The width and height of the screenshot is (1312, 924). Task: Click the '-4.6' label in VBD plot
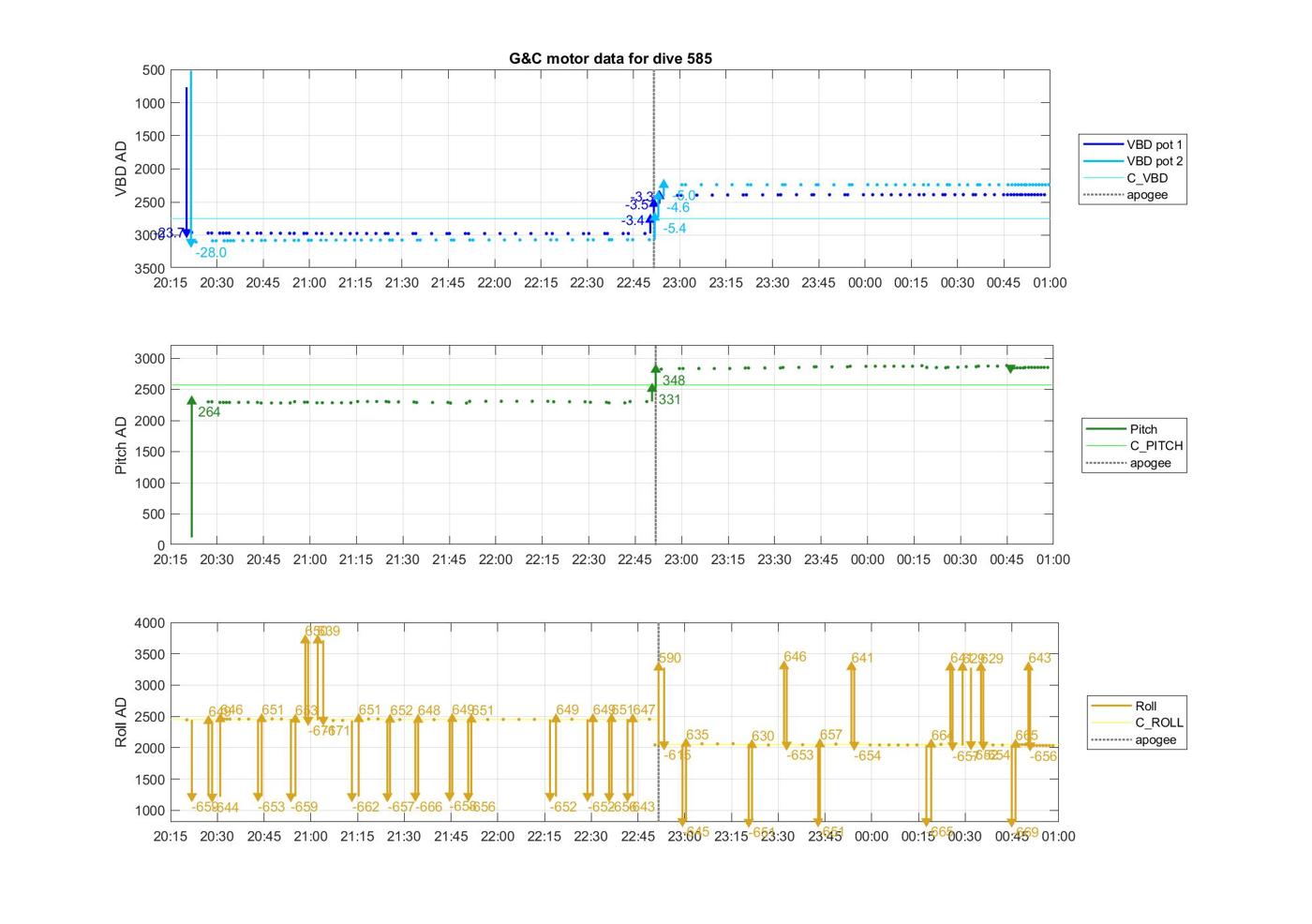678,208
